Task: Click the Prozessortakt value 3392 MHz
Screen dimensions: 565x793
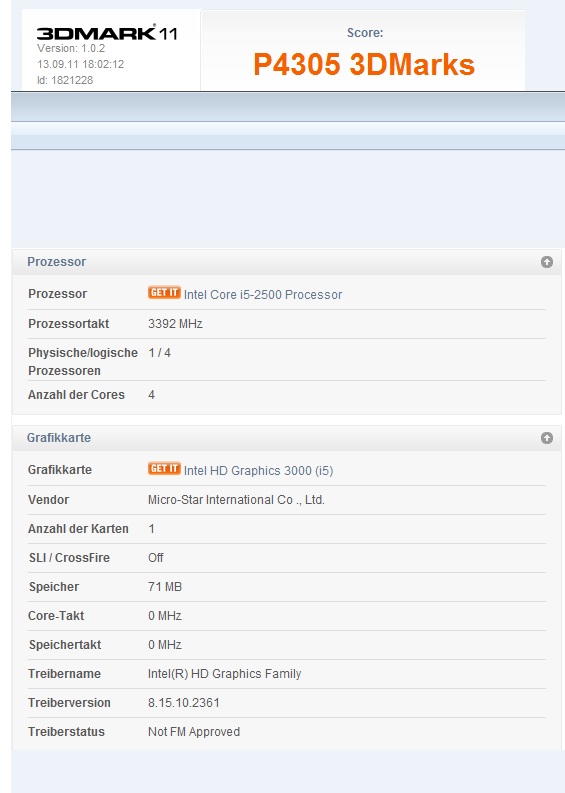Action: (175, 324)
